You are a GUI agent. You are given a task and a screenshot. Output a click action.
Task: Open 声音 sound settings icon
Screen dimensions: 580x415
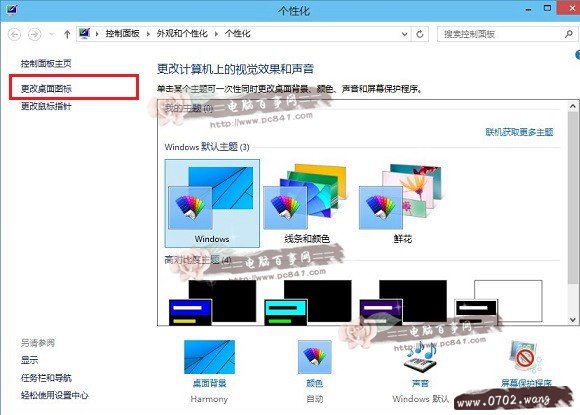point(421,357)
